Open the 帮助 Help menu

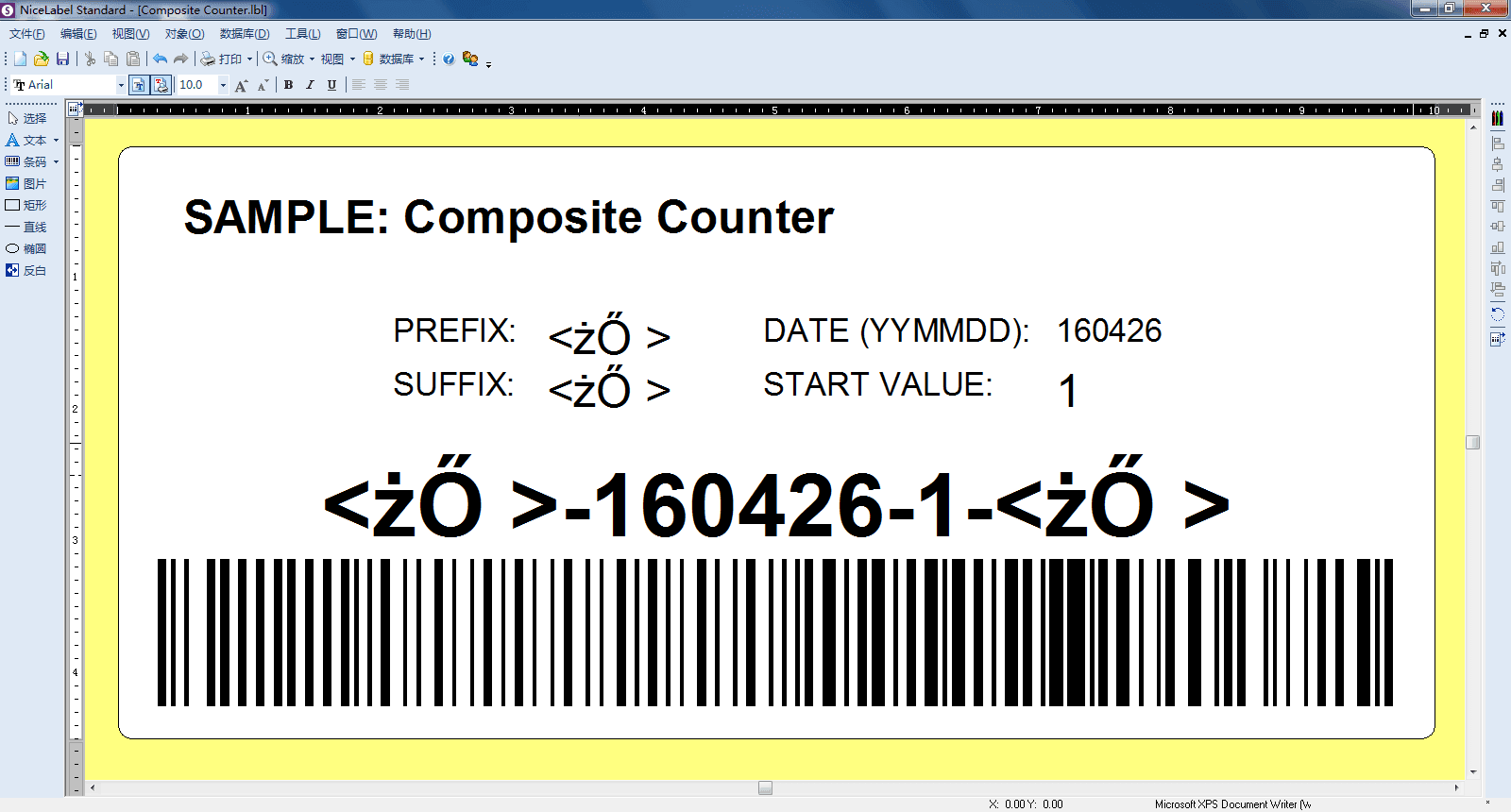point(412,34)
